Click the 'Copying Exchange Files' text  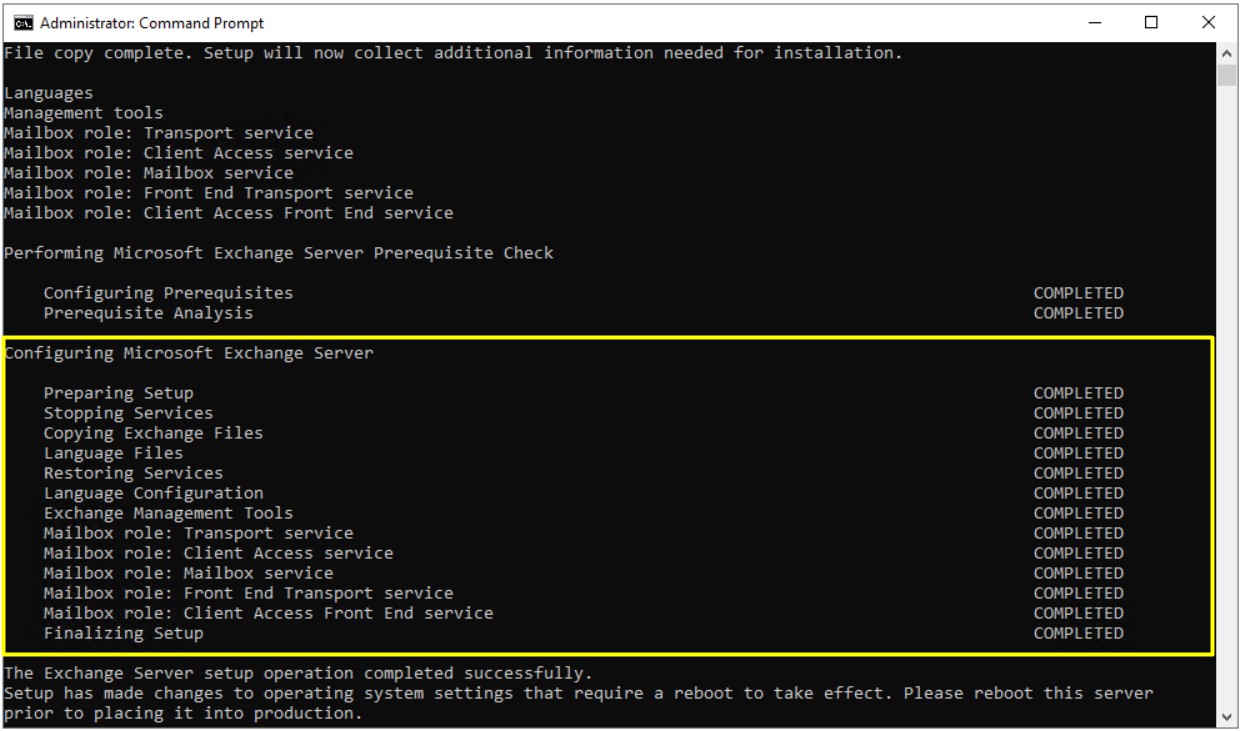tap(154, 433)
